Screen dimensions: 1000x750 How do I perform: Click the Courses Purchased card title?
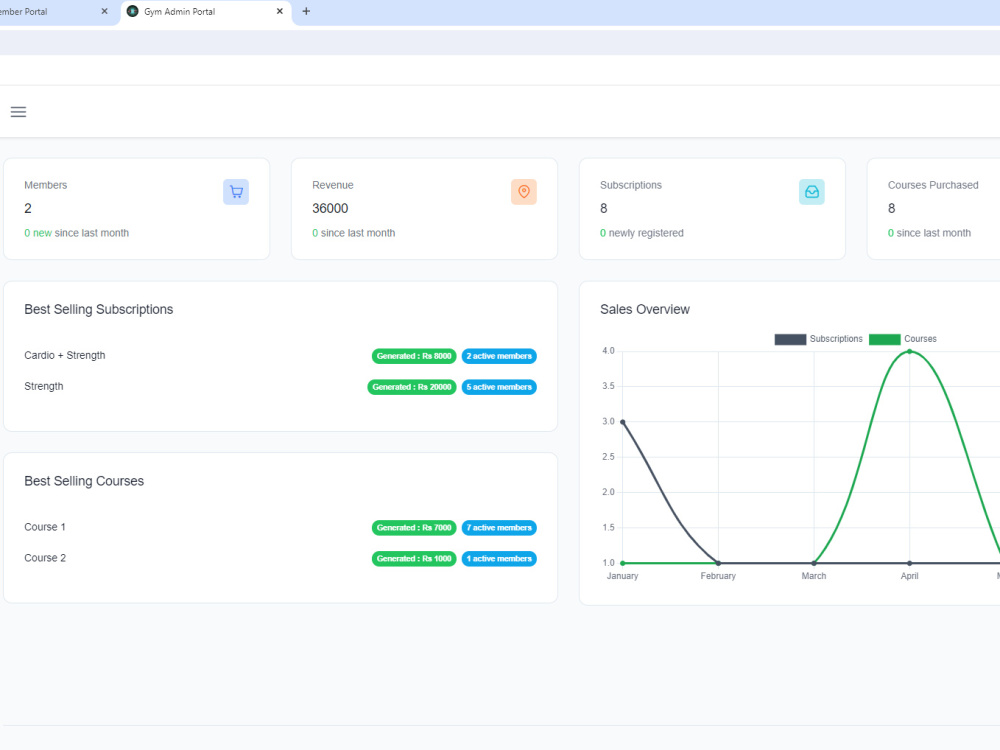point(933,185)
